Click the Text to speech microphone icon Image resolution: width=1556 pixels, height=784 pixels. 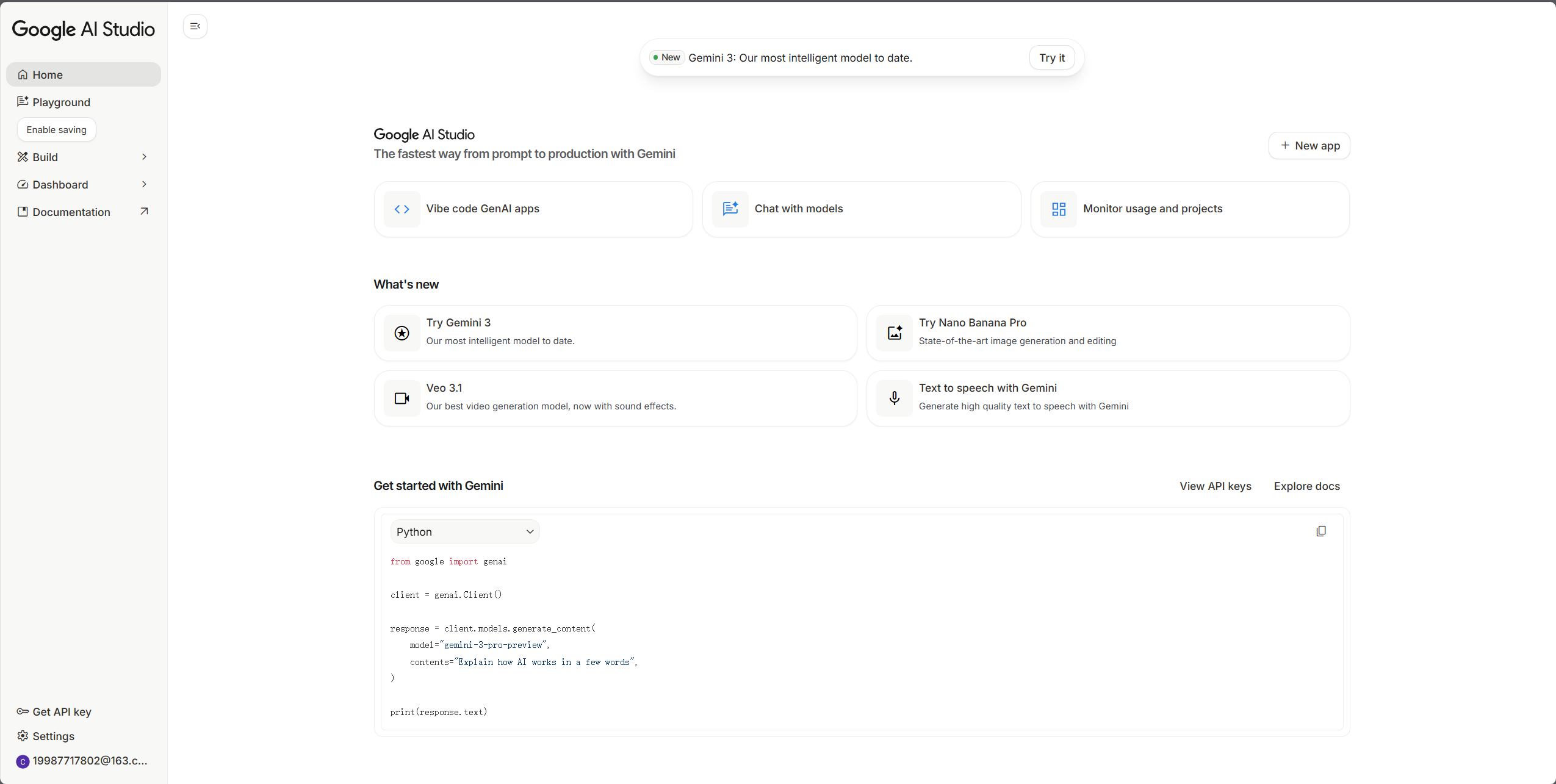(895, 398)
